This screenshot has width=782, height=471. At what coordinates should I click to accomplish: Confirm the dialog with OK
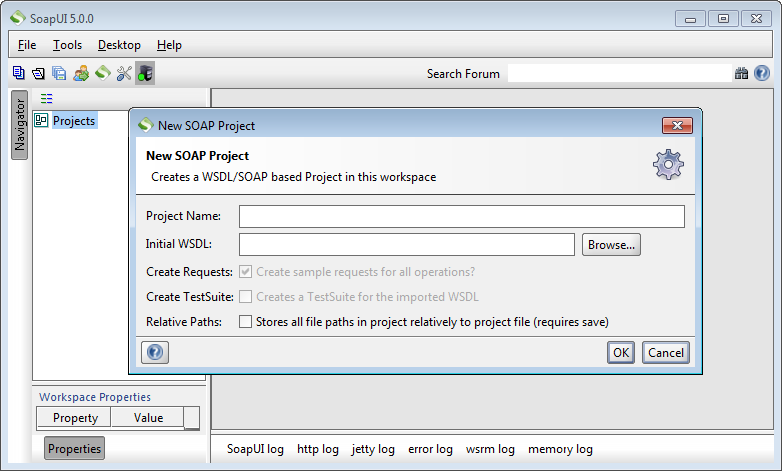(621, 352)
